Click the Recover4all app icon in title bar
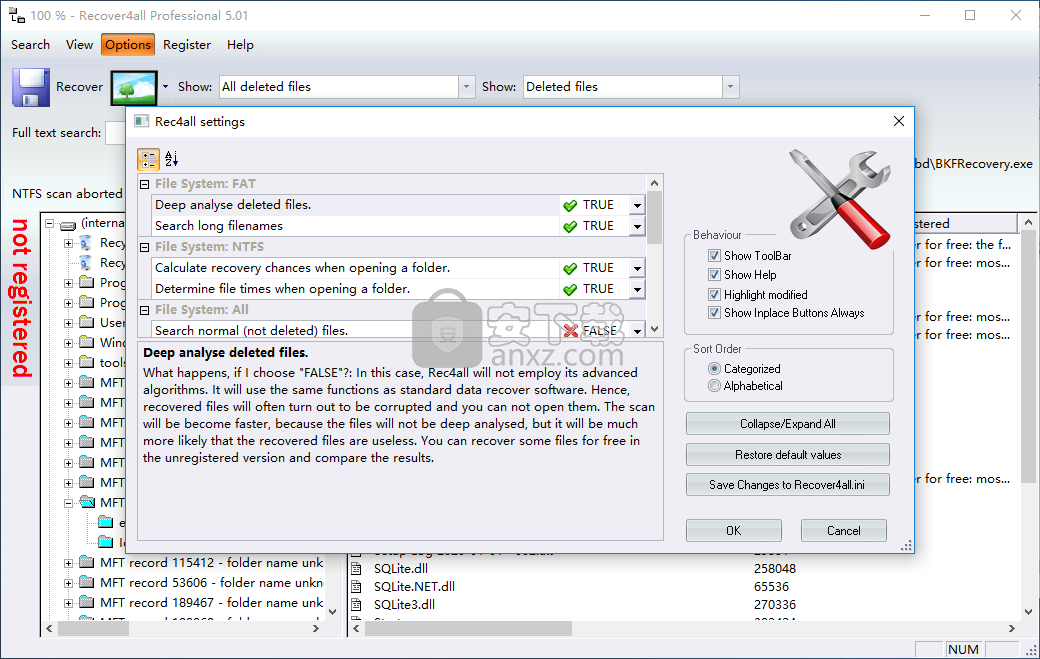The width and height of the screenshot is (1040, 659). click(x=17, y=15)
